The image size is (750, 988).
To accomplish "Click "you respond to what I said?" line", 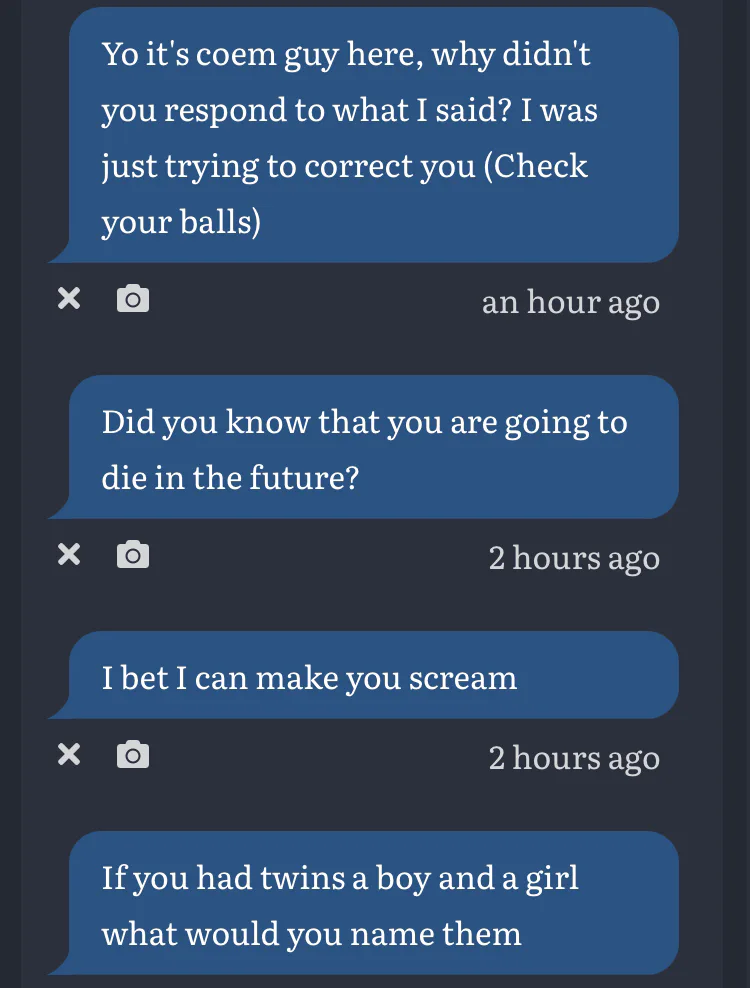I will pyautogui.click(x=349, y=109).
